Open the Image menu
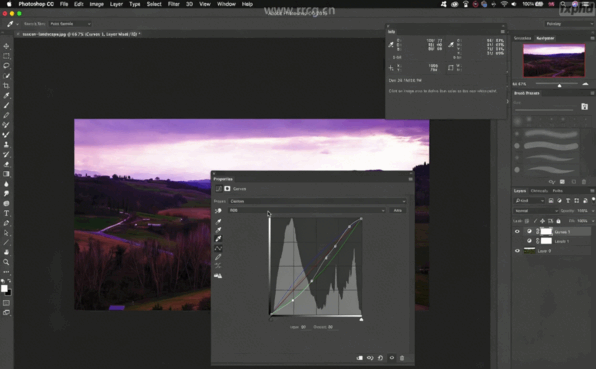 pos(97,4)
